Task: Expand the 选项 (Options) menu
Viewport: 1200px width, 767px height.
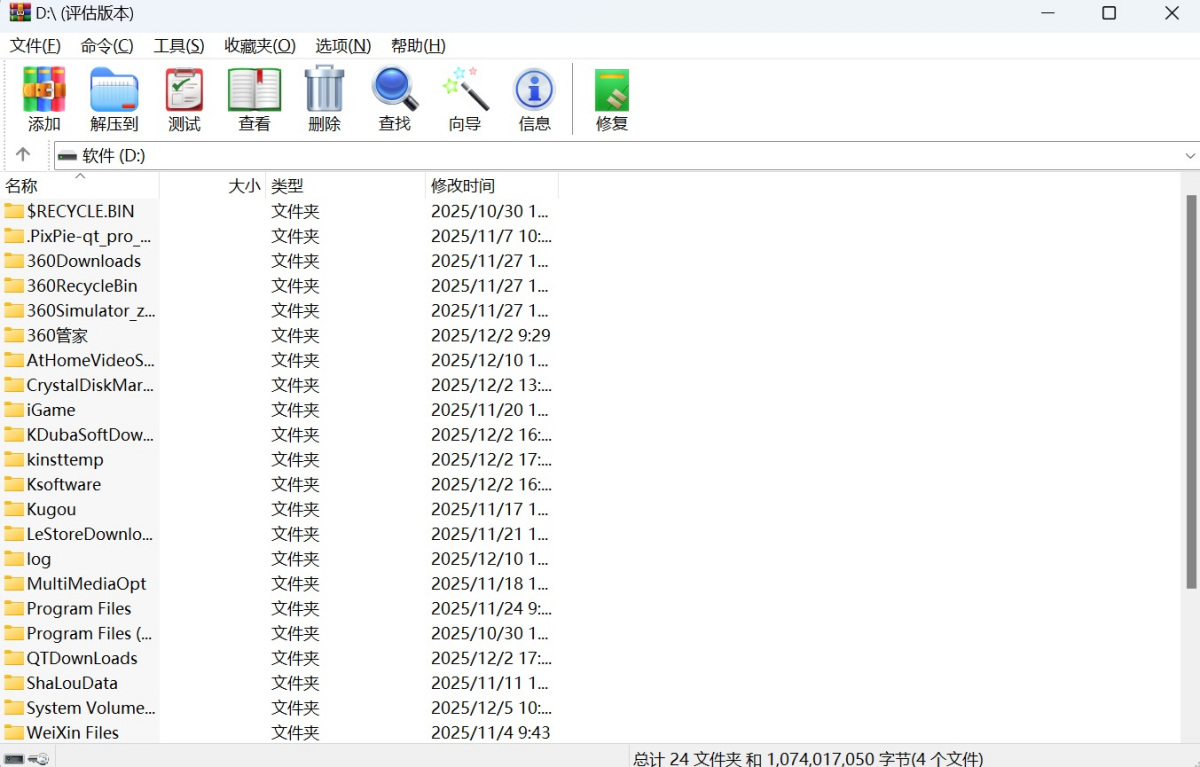Action: tap(344, 45)
